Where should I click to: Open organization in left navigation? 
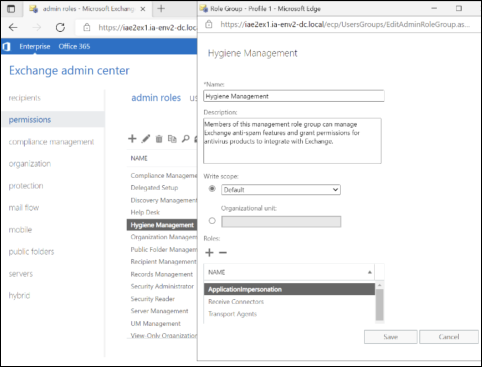pyautogui.click(x=30, y=164)
